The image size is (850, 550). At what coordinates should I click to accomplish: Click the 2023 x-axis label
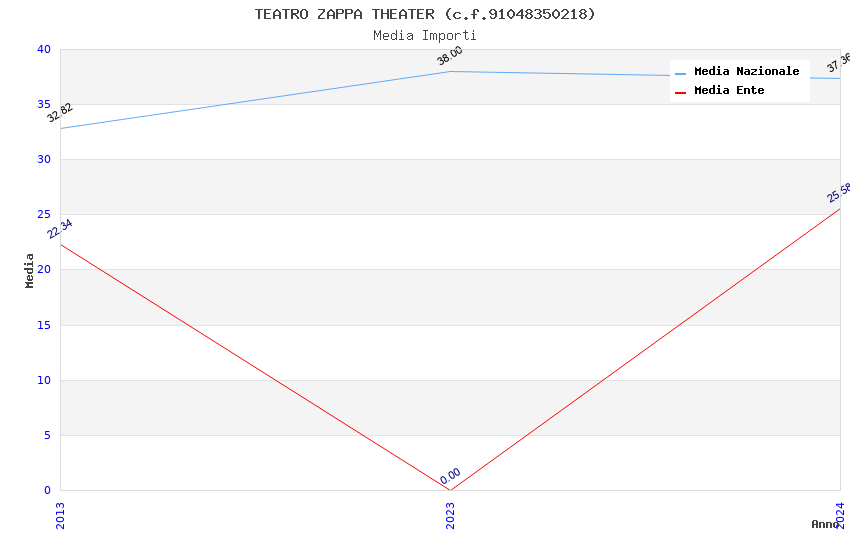(x=450, y=516)
